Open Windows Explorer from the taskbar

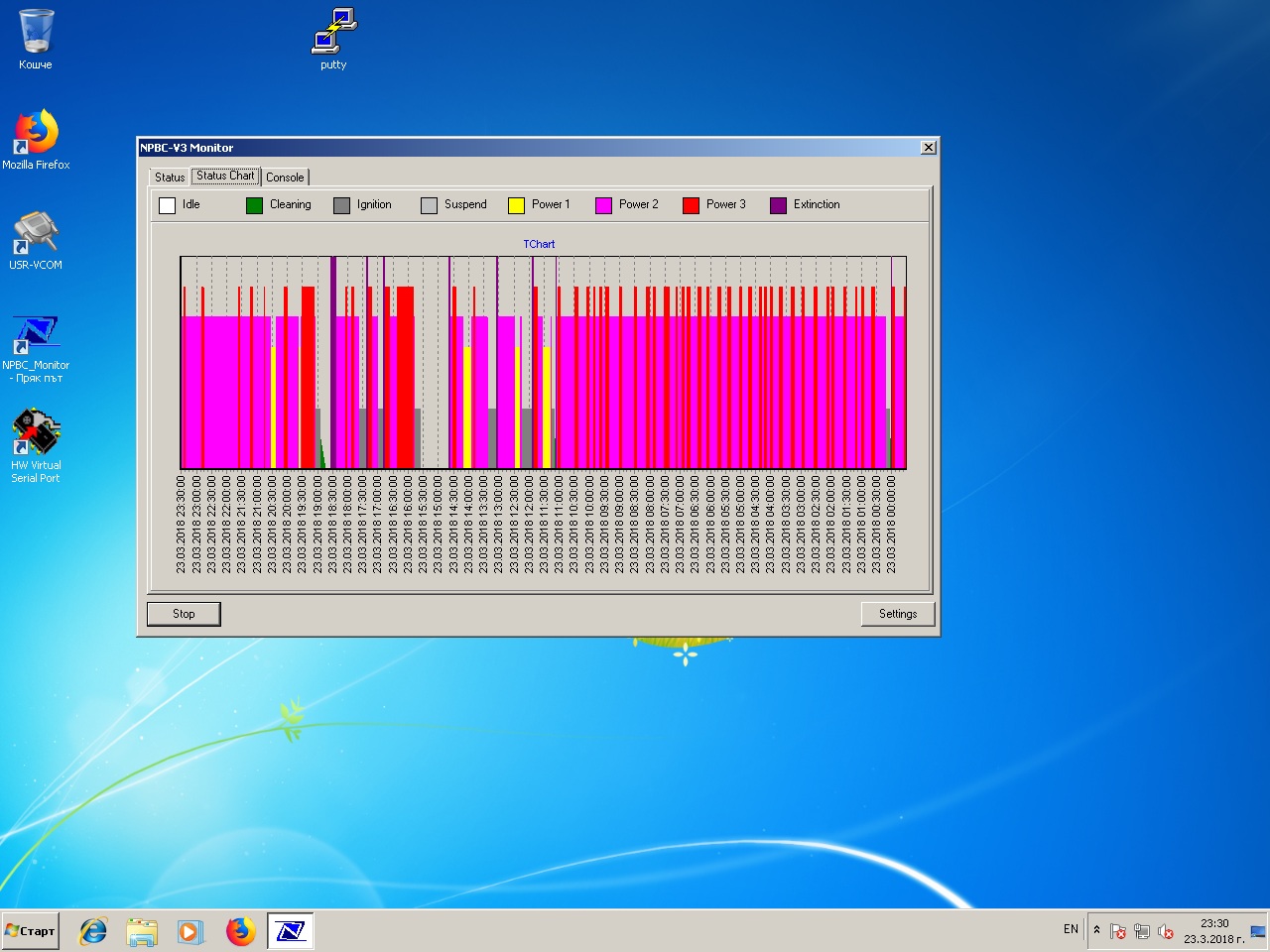142,931
